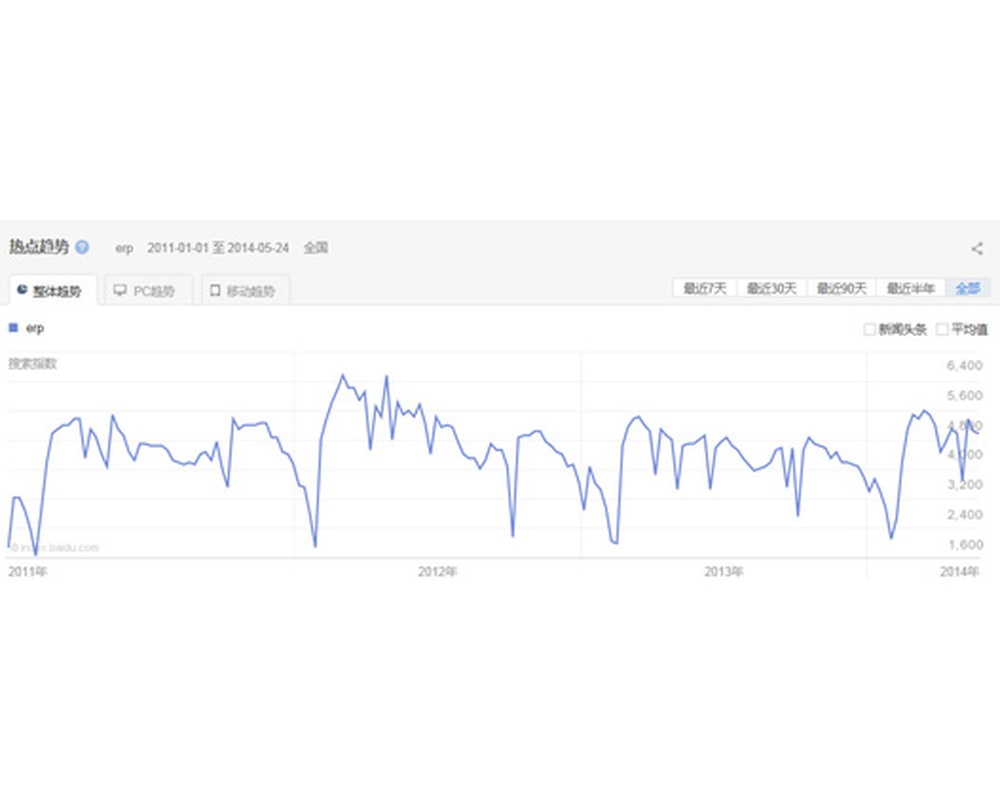The width and height of the screenshot is (1000, 800).
Task: Enable the 新闻头条 checkbox
Action: pos(869,329)
